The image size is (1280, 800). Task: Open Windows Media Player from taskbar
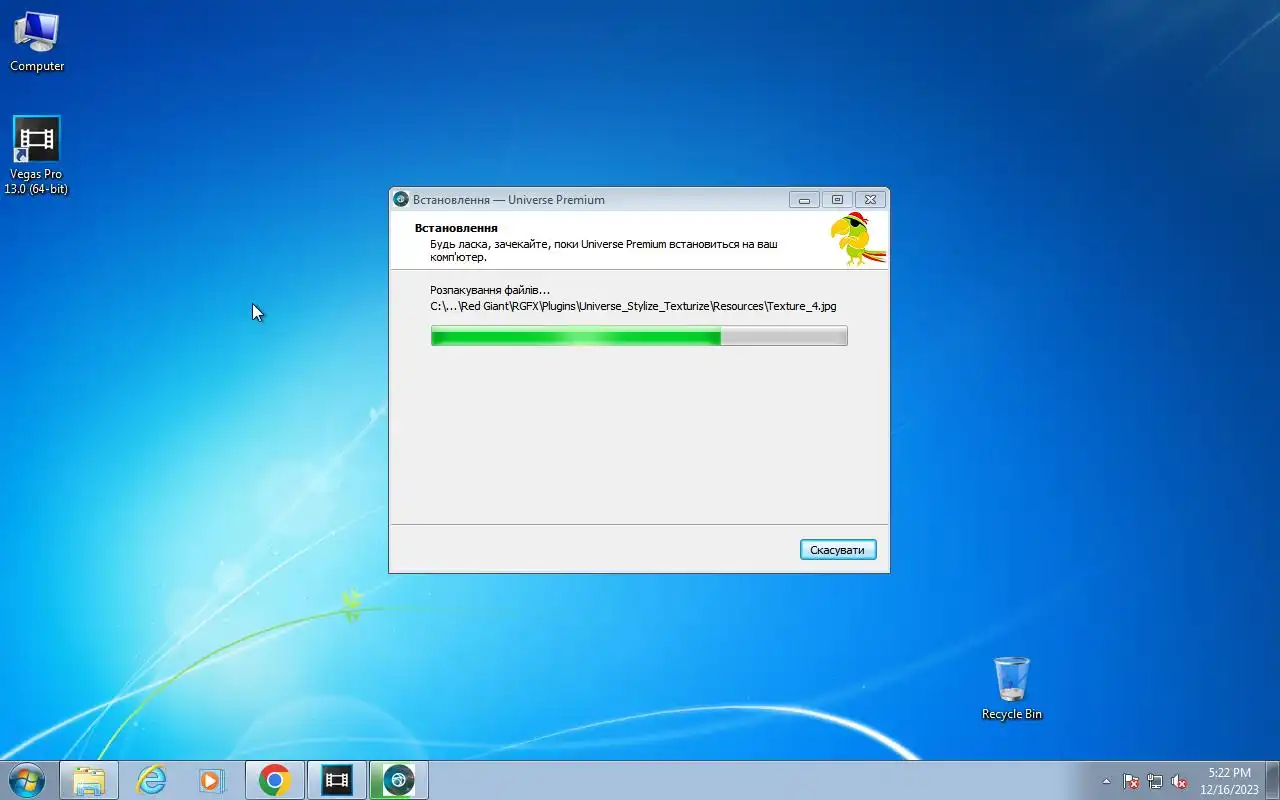212,780
